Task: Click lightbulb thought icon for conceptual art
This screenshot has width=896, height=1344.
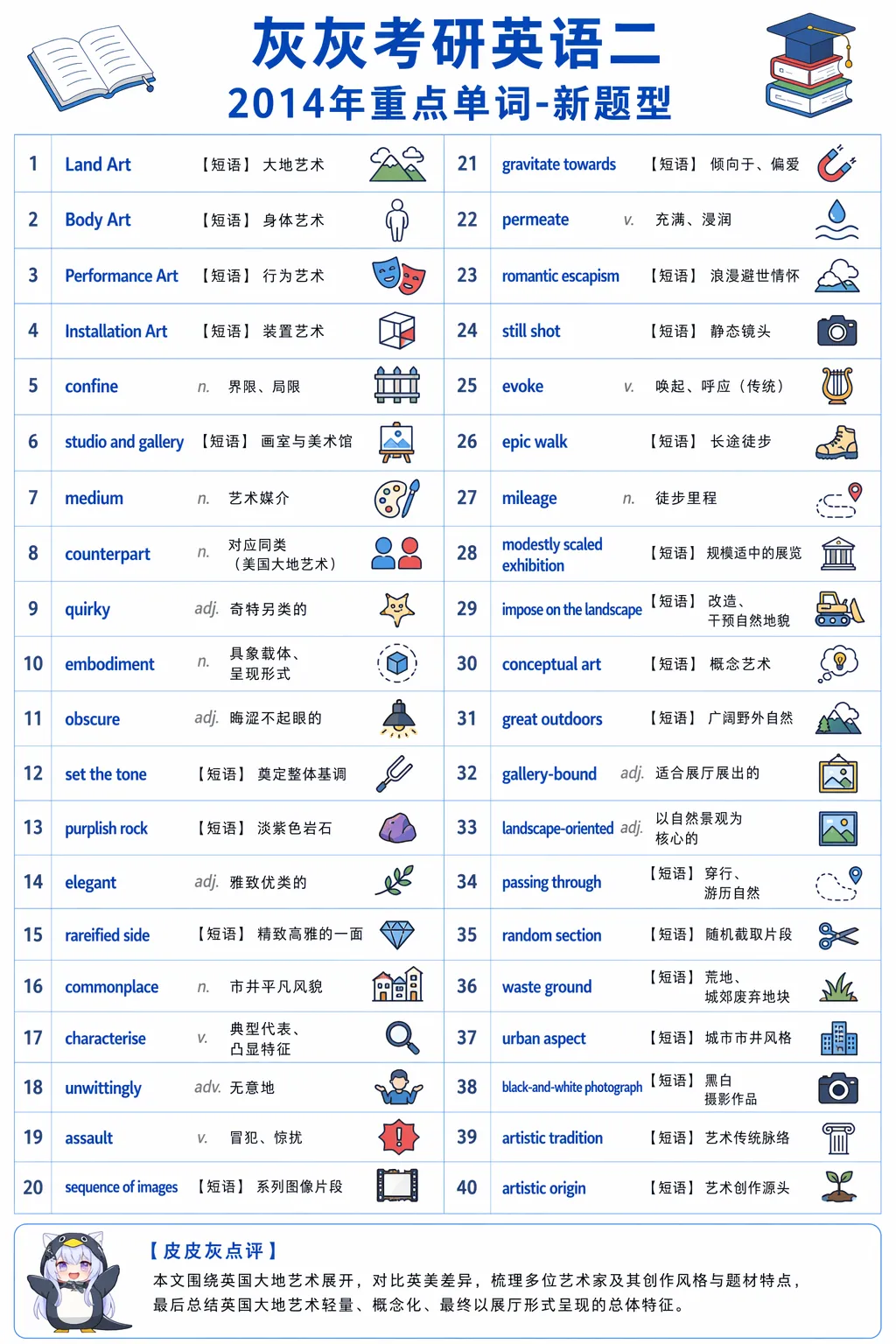Action: (x=838, y=664)
